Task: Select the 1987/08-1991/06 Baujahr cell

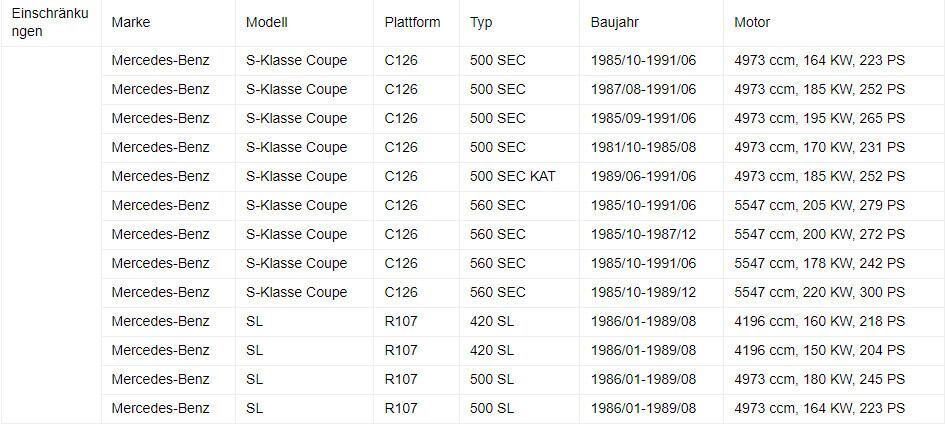Action: [x=643, y=89]
